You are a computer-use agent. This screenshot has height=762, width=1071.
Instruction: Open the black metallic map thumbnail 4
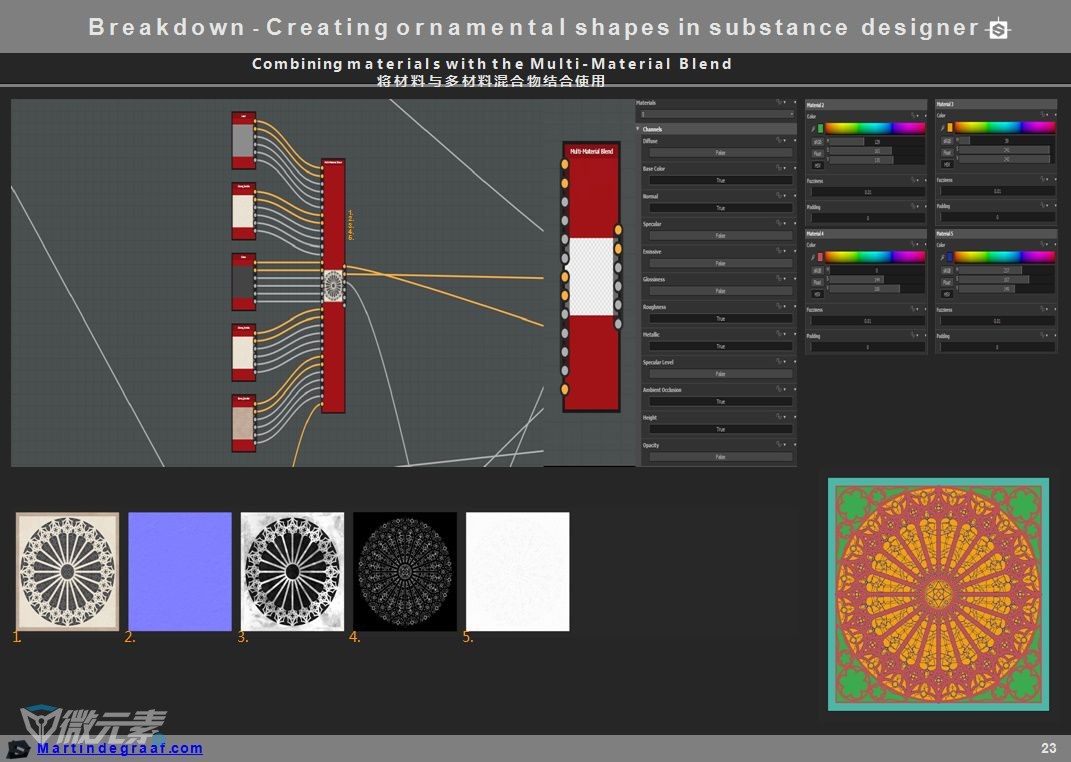(404, 572)
